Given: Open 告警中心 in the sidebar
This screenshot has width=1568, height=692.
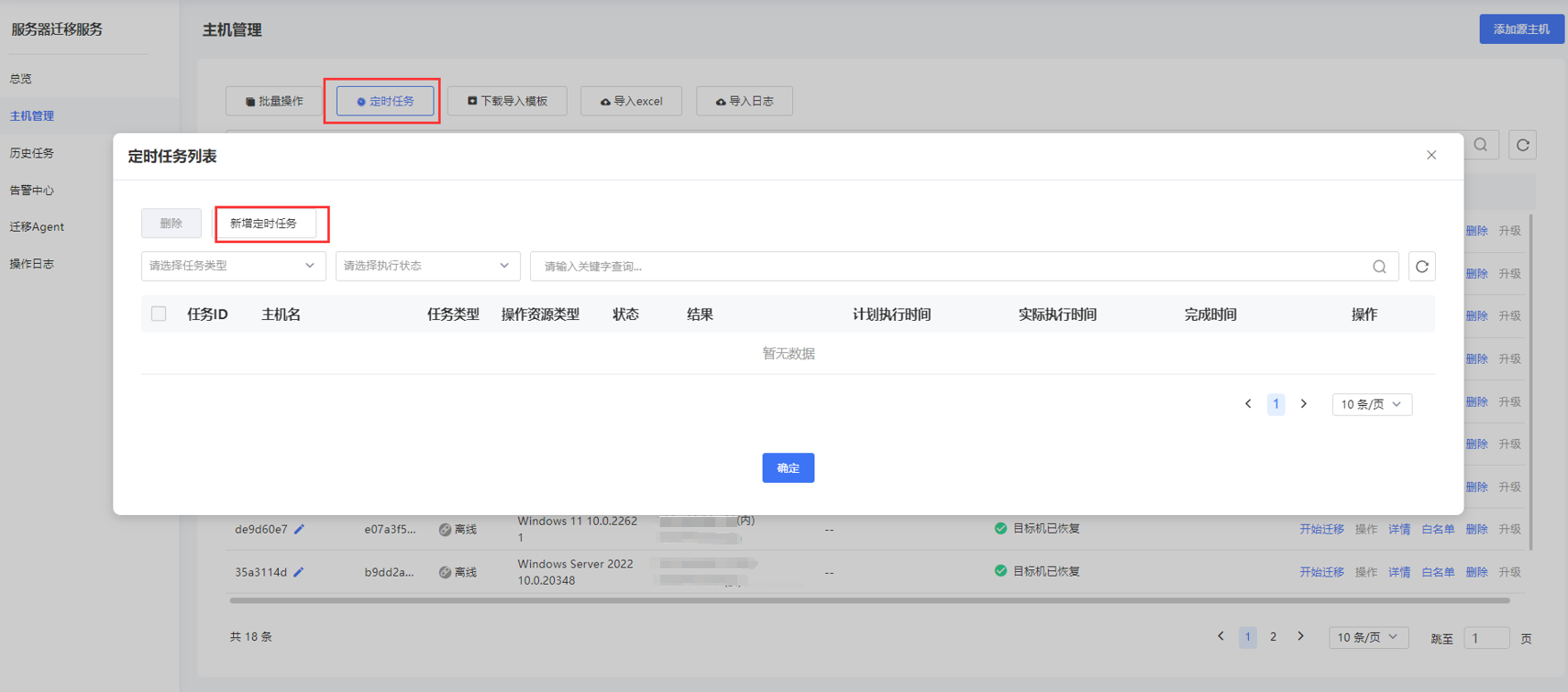Looking at the screenshot, I should tap(32, 191).
